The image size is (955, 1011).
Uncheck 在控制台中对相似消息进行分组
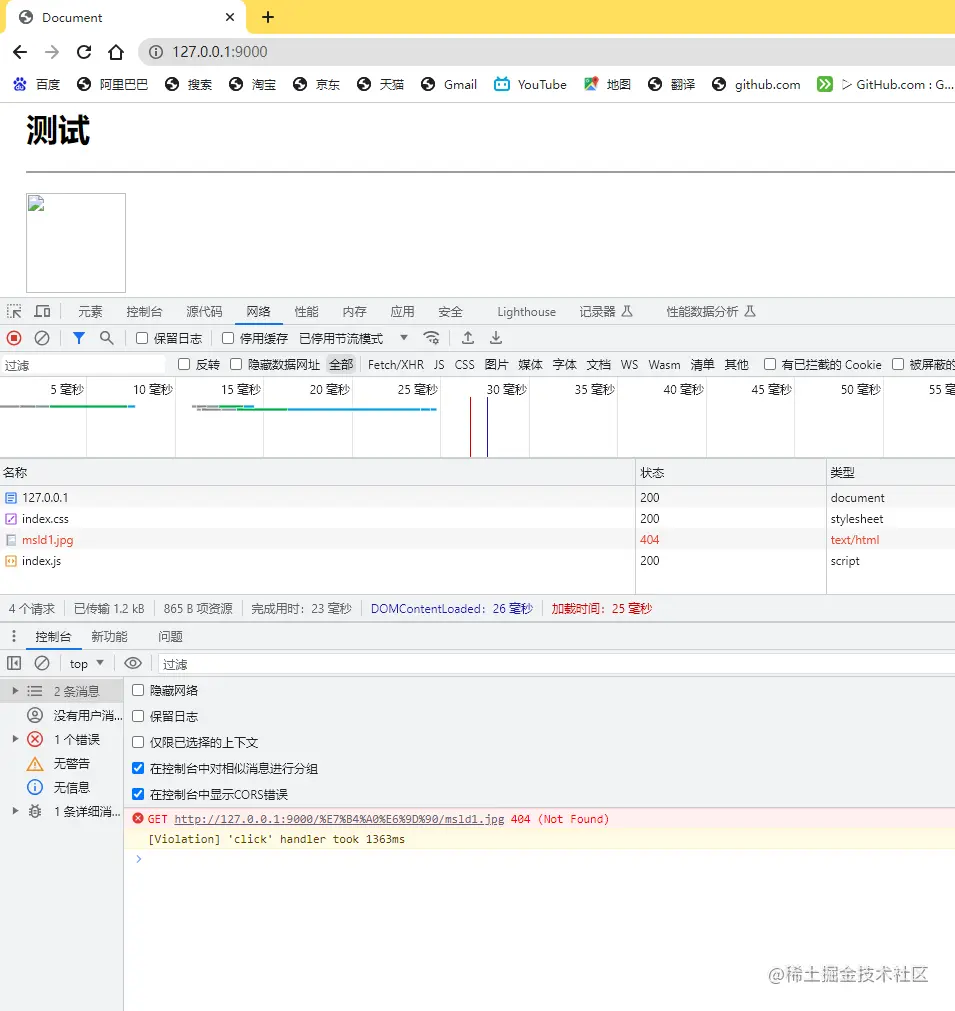click(138, 768)
